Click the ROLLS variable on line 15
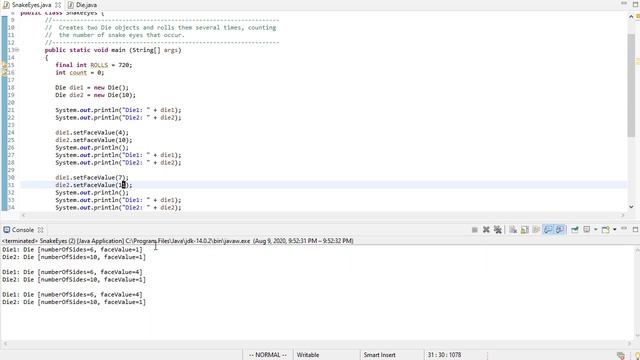640x360 pixels. coord(99,65)
